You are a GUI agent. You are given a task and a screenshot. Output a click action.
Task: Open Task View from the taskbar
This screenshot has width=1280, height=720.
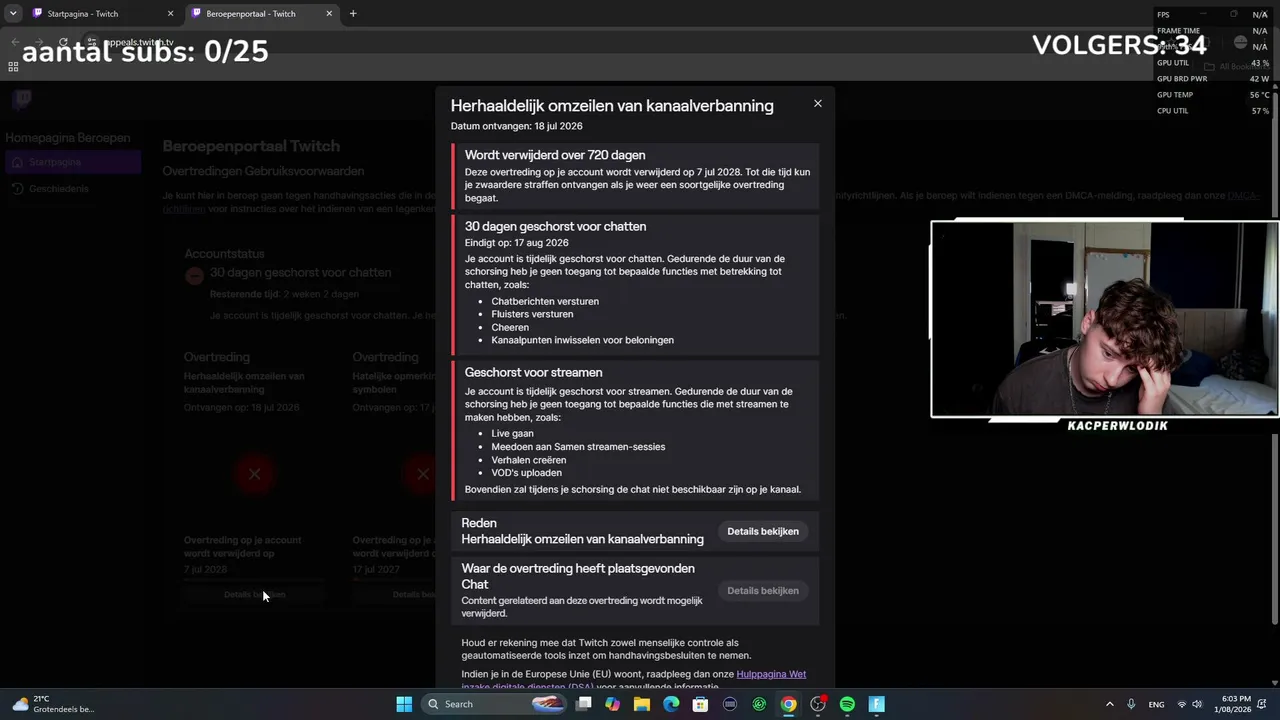(x=584, y=704)
